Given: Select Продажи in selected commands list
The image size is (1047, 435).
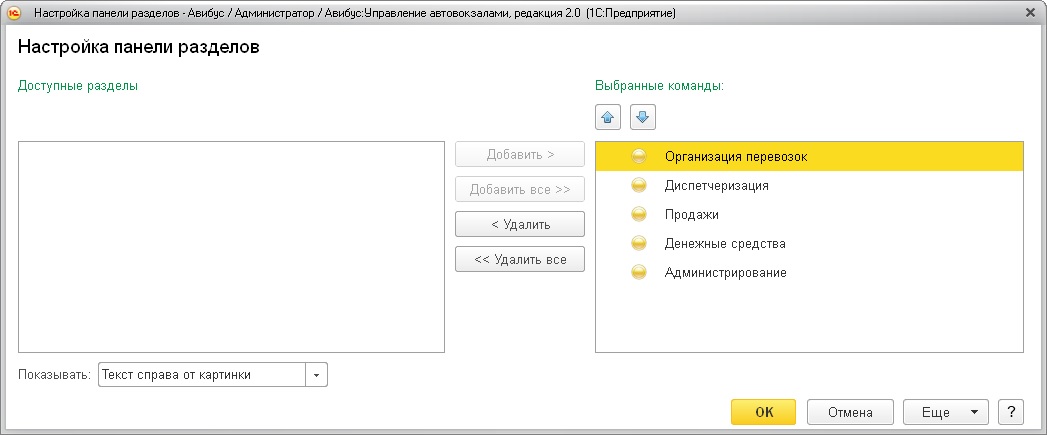Looking at the screenshot, I should 691,214.
